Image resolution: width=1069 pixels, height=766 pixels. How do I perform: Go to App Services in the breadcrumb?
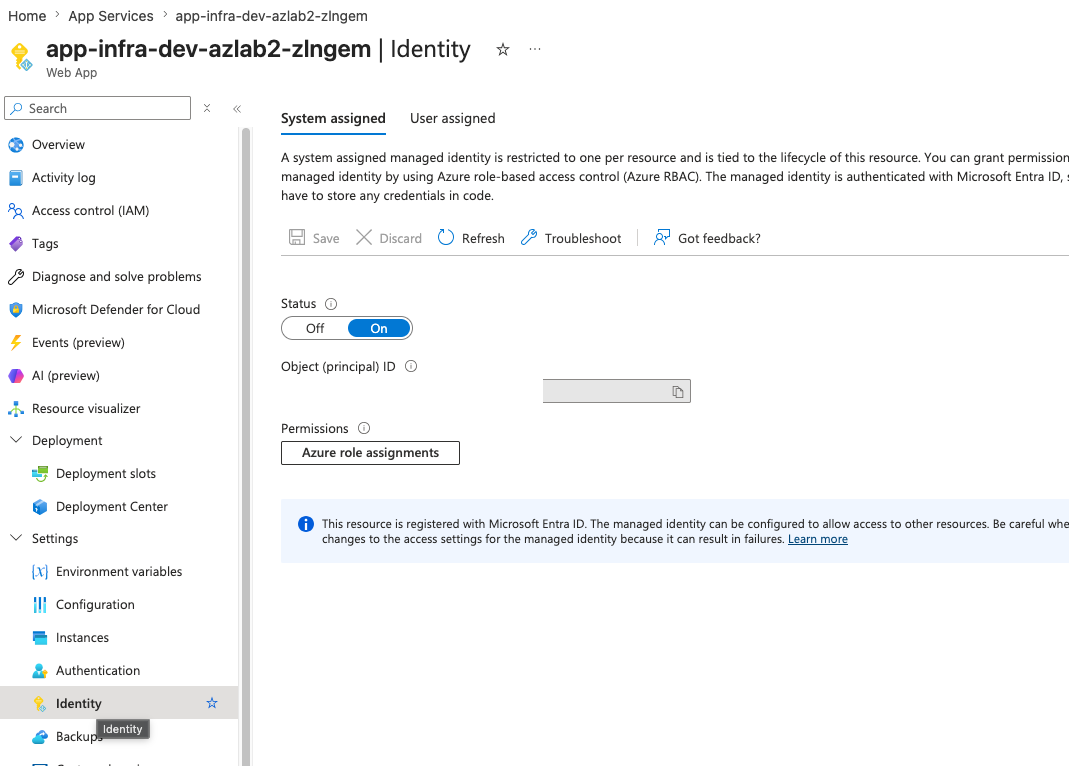111,16
